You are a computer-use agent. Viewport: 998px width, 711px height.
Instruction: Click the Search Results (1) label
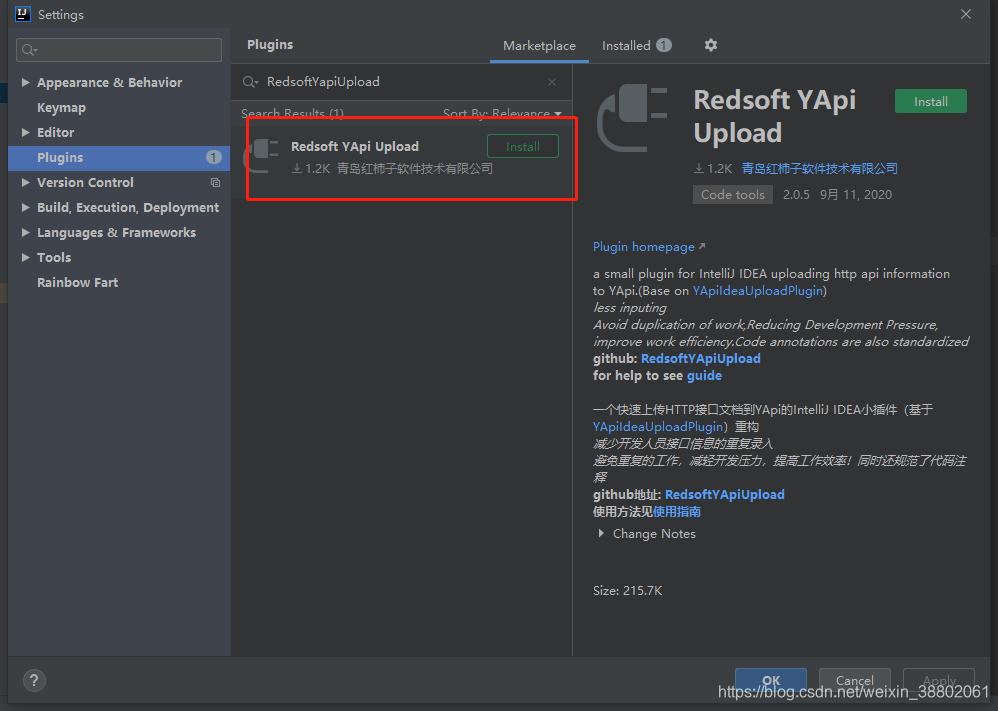tap(292, 113)
